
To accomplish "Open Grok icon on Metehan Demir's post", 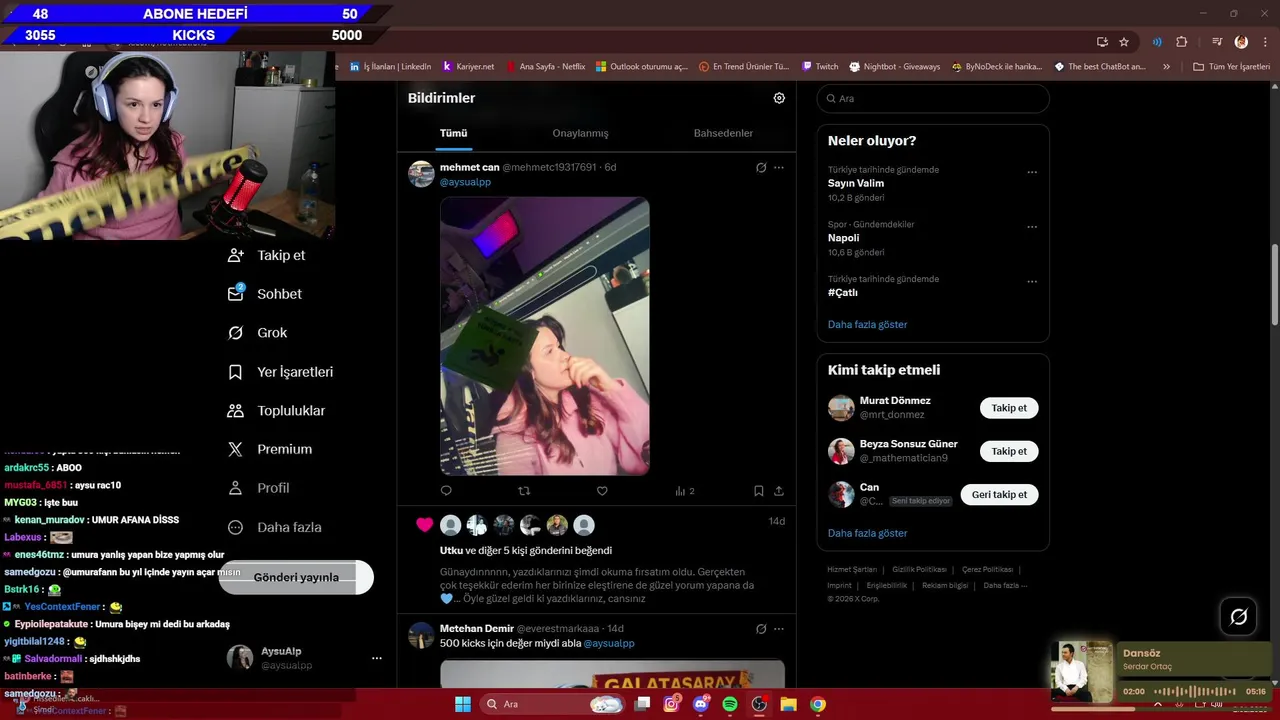I will click(761, 629).
